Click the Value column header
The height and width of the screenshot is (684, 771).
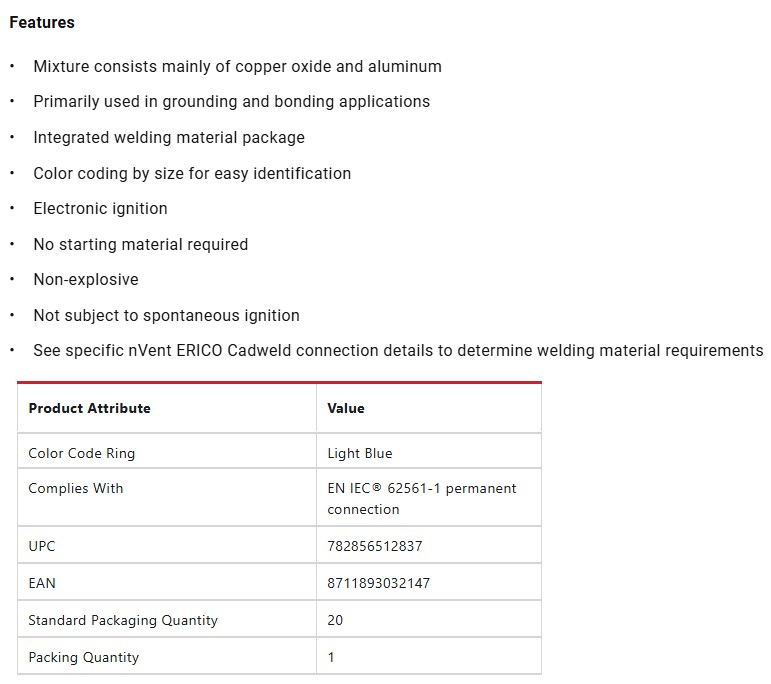(346, 408)
